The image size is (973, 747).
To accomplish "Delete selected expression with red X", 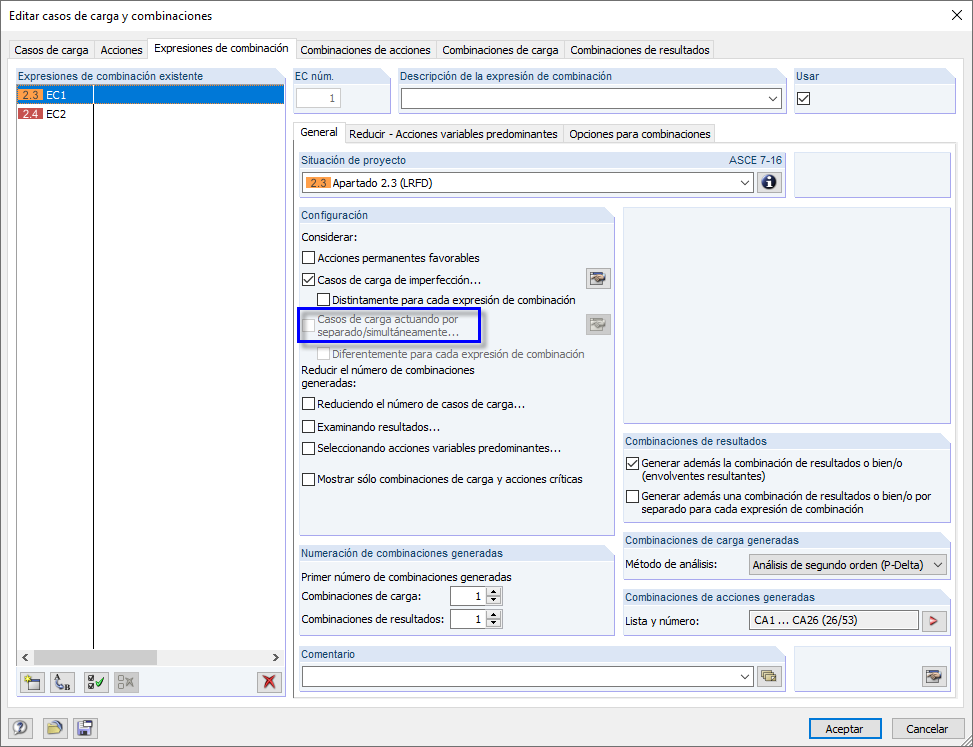I will (269, 682).
